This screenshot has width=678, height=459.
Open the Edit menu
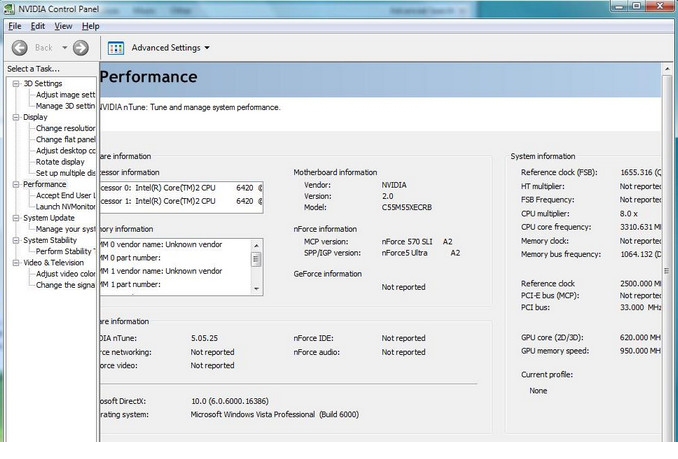pos(38,26)
